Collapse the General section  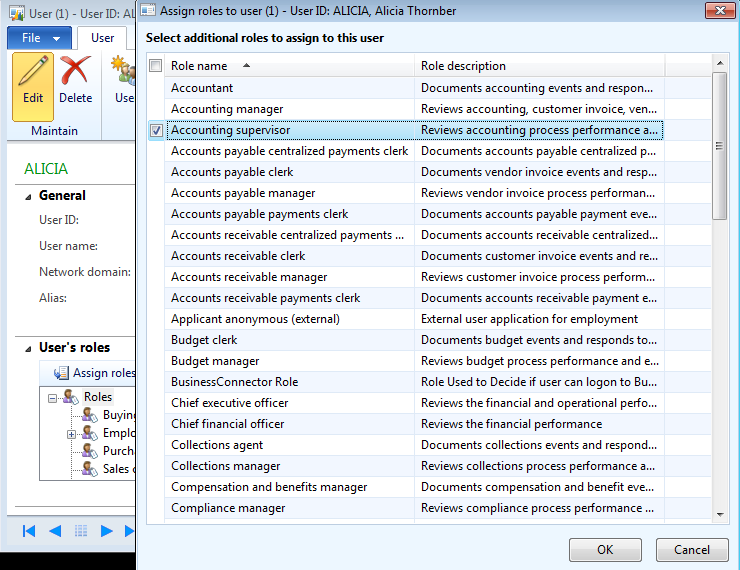coord(28,196)
